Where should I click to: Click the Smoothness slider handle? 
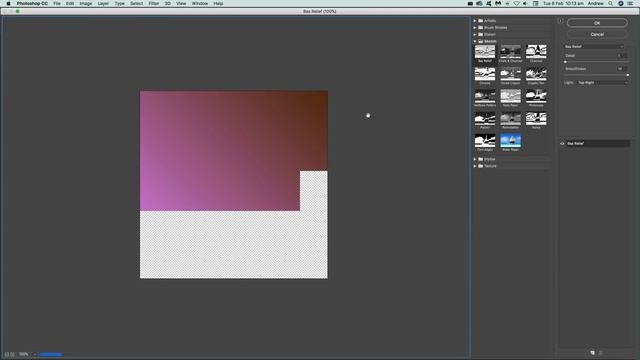[627, 75]
